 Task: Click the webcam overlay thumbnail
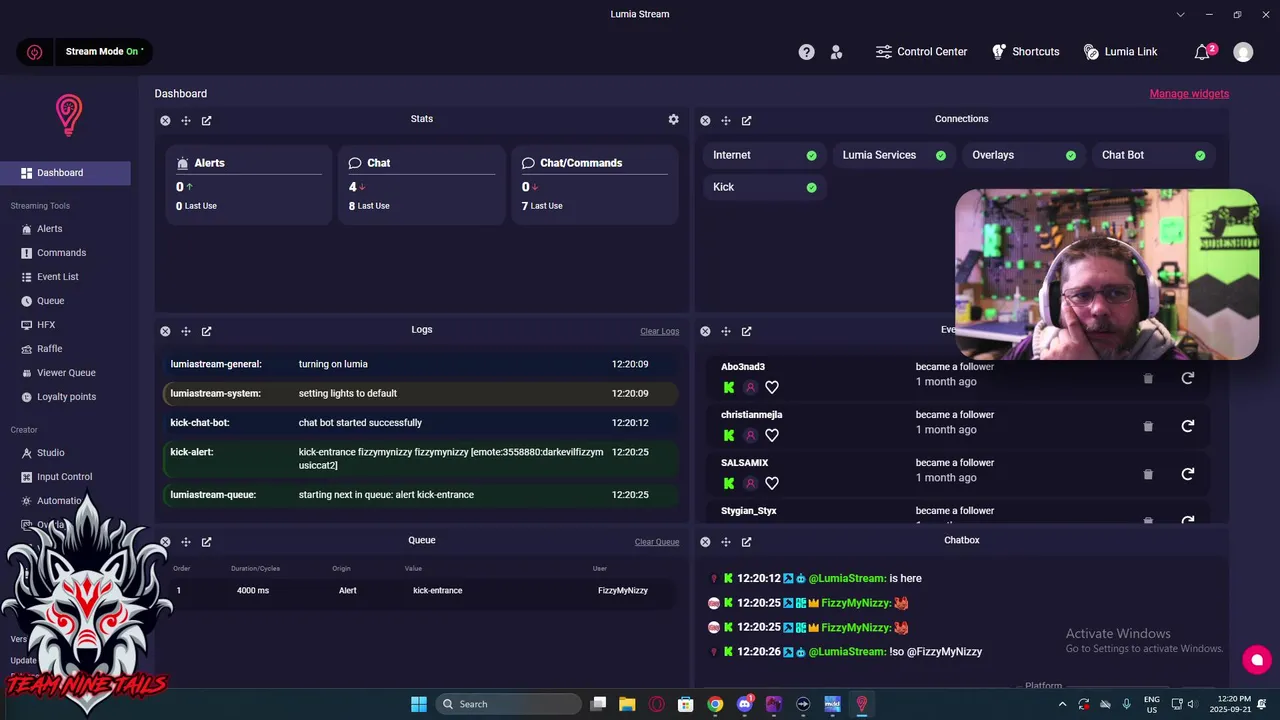click(x=1107, y=274)
